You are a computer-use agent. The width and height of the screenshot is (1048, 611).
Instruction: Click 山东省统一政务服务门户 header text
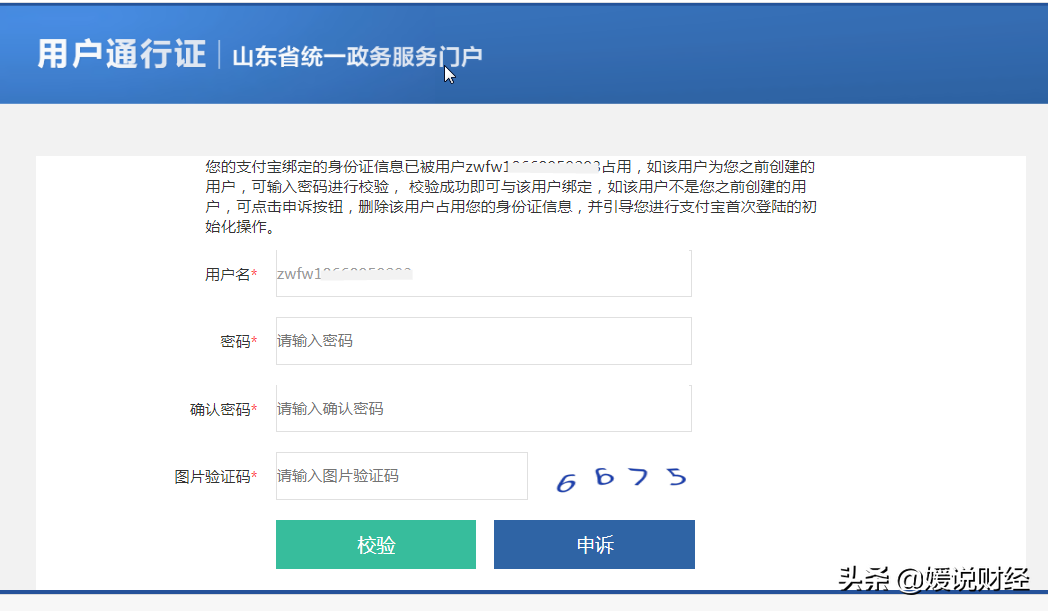tap(358, 57)
